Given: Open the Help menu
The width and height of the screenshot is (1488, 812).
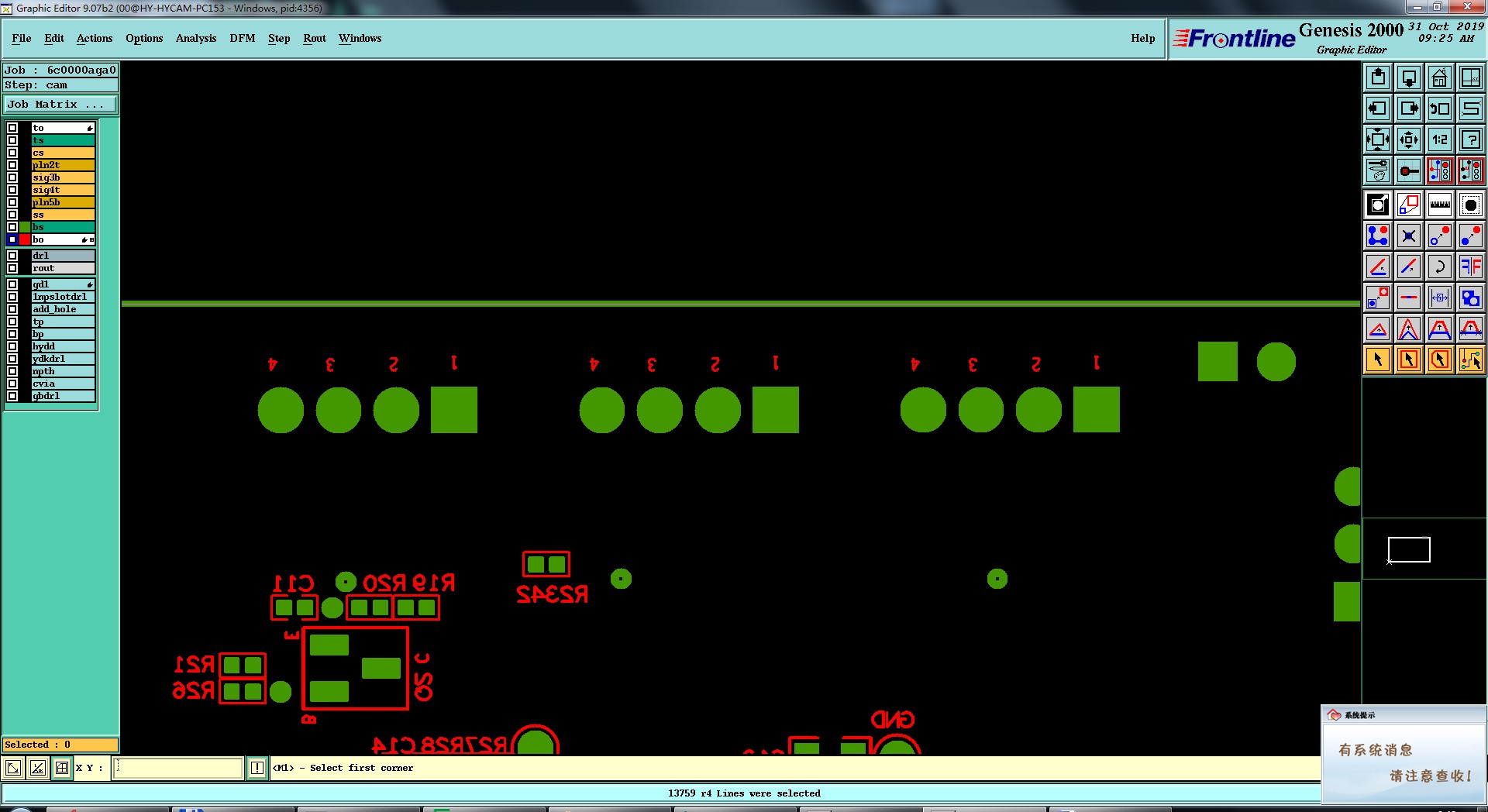Looking at the screenshot, I should click(x=1142, y=38).
